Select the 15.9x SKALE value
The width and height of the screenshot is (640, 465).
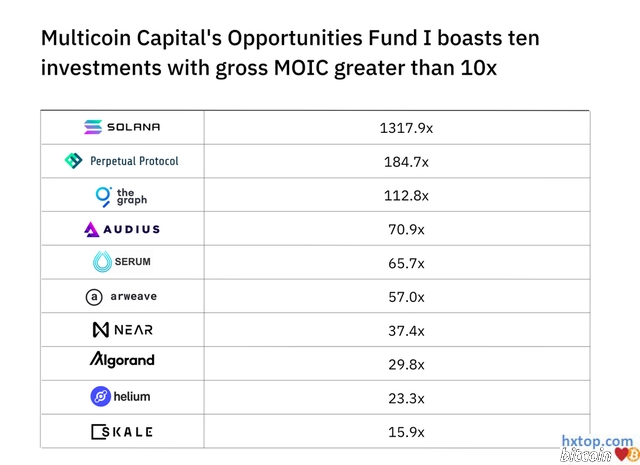pos(404,432)
